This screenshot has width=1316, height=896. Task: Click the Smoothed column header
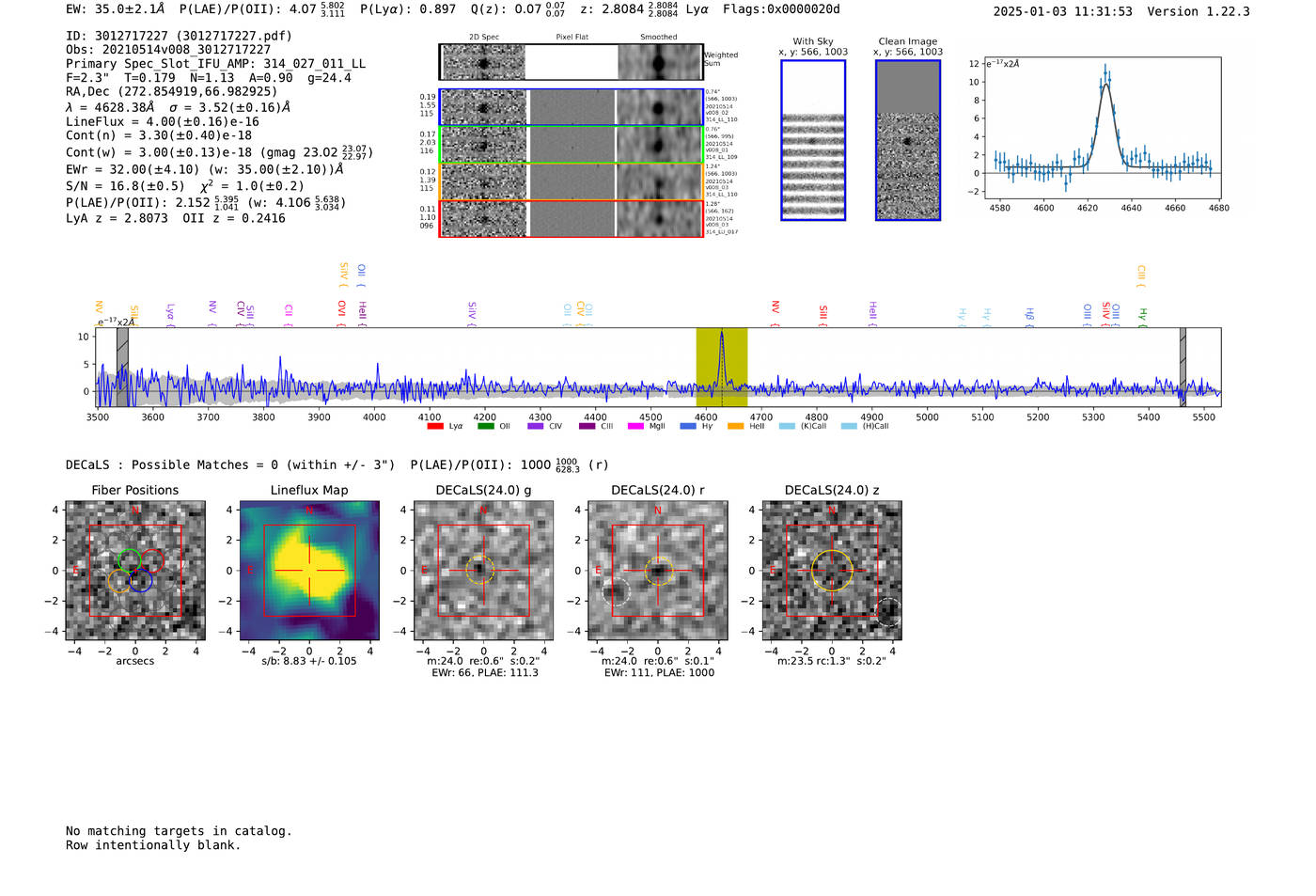pos(658,37)
